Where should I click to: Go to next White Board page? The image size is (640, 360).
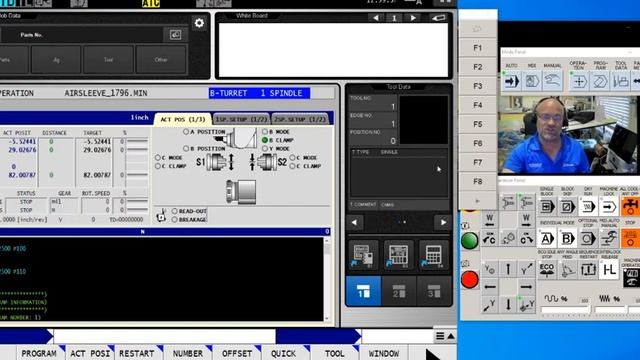(413, 18)
